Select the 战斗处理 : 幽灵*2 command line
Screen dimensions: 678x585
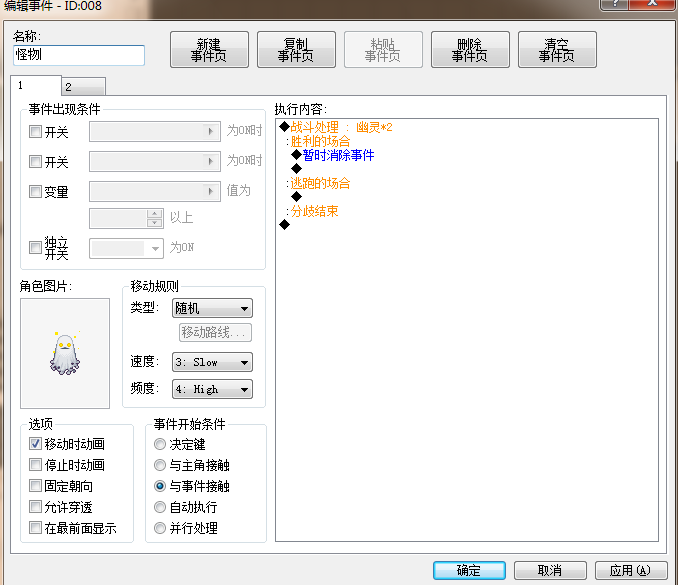pos(336,127)
